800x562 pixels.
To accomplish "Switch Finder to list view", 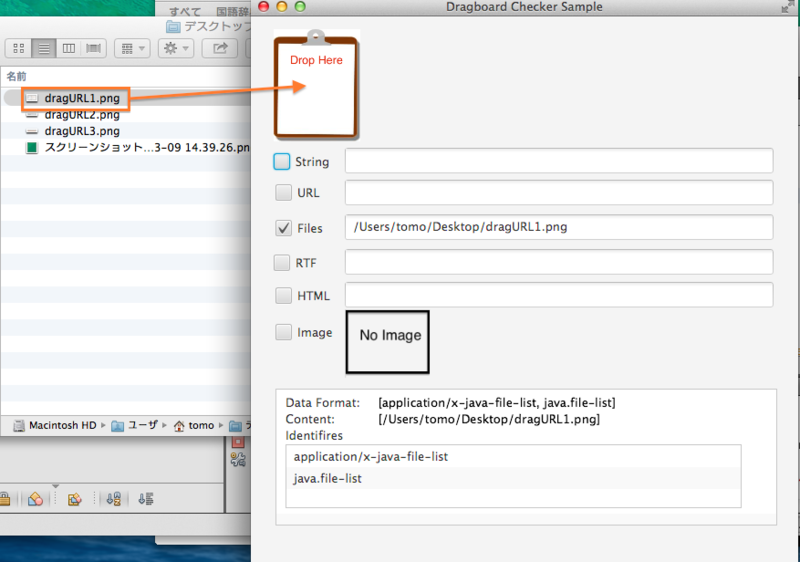I will (44, 48).
